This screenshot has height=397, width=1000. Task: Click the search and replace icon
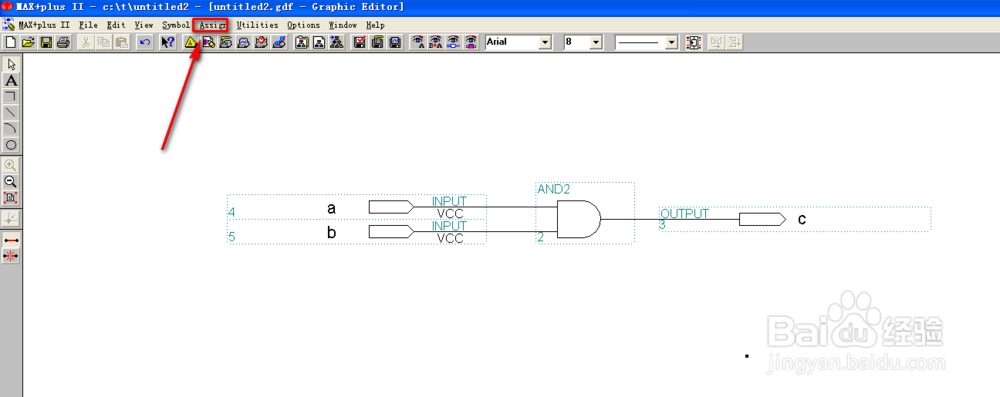tap(436, 43)
